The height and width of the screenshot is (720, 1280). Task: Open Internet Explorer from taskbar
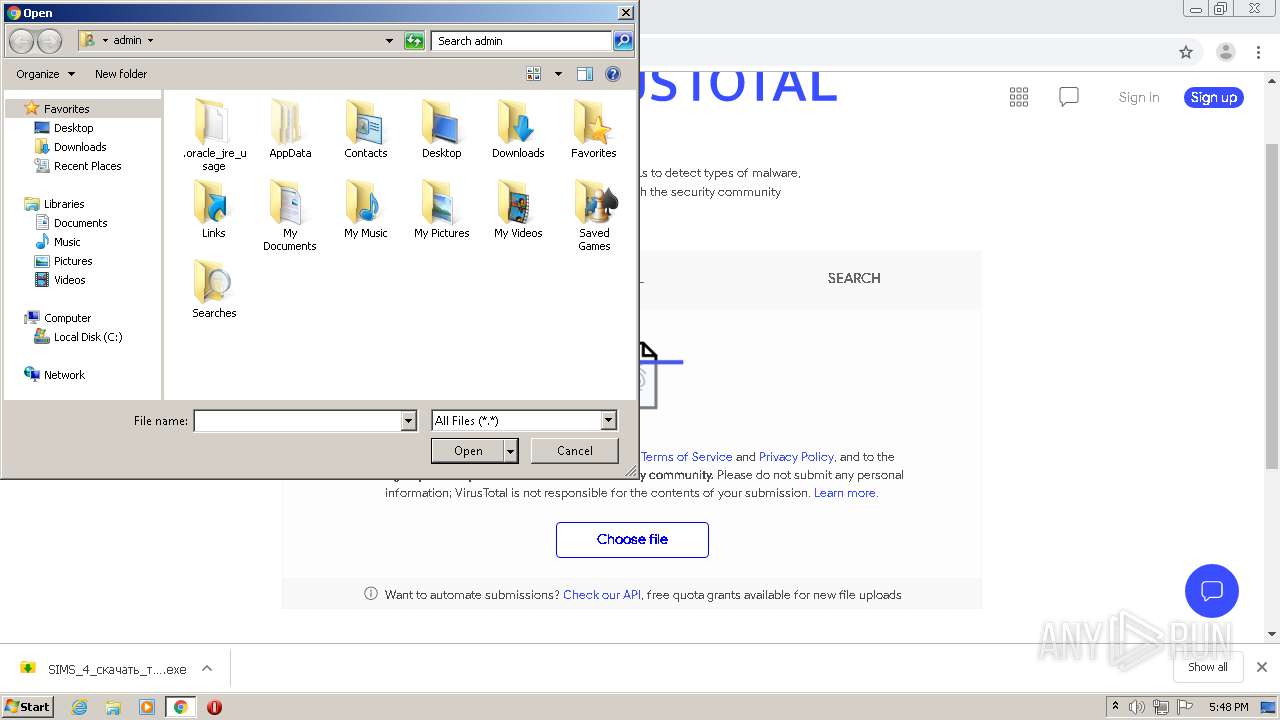[79, 707]
